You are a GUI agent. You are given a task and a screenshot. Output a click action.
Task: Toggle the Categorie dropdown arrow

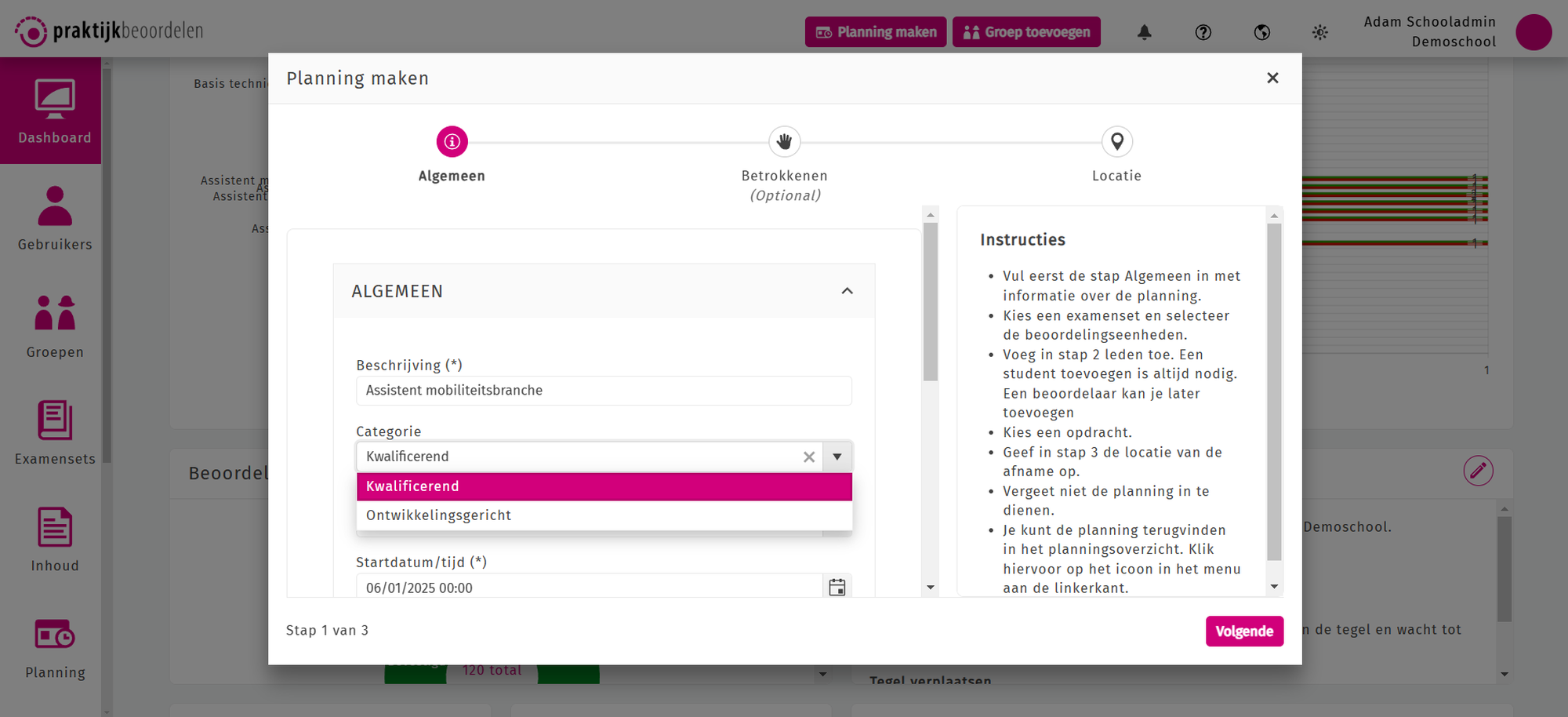pos(837,457)
